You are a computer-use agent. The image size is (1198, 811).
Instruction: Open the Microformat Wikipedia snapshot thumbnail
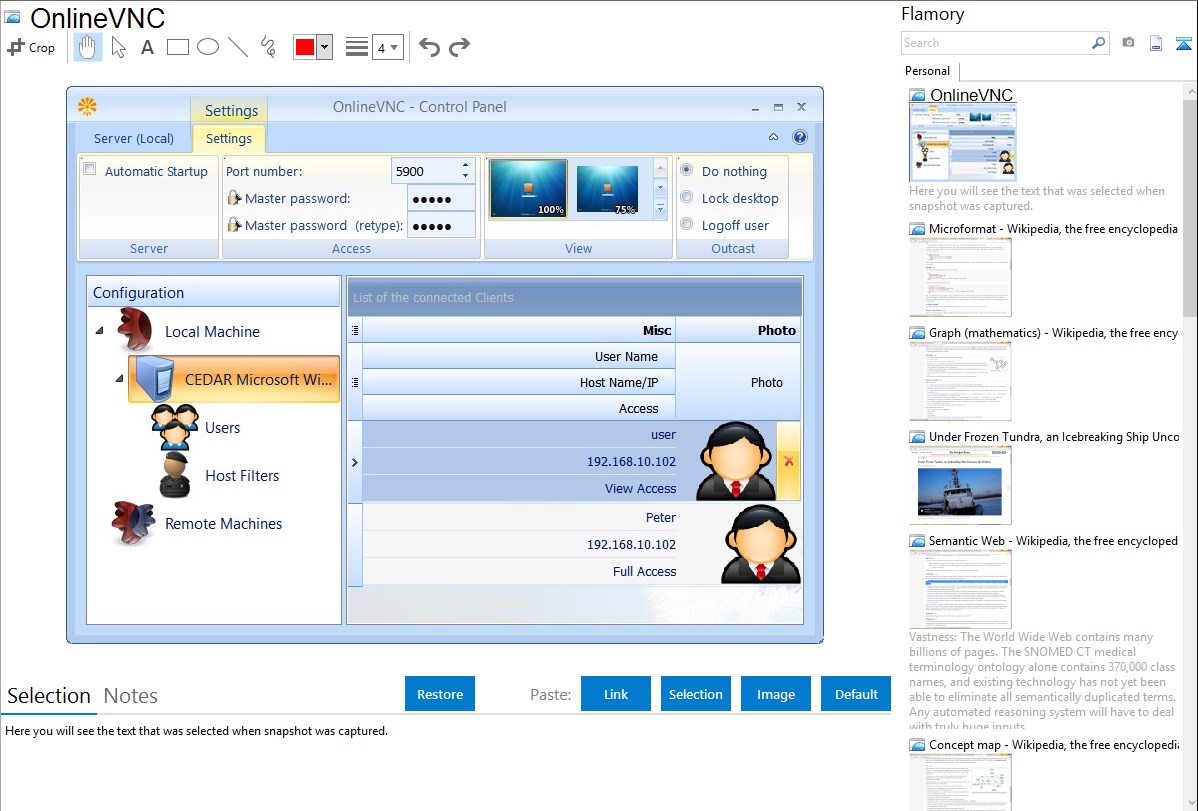(960, 277)
